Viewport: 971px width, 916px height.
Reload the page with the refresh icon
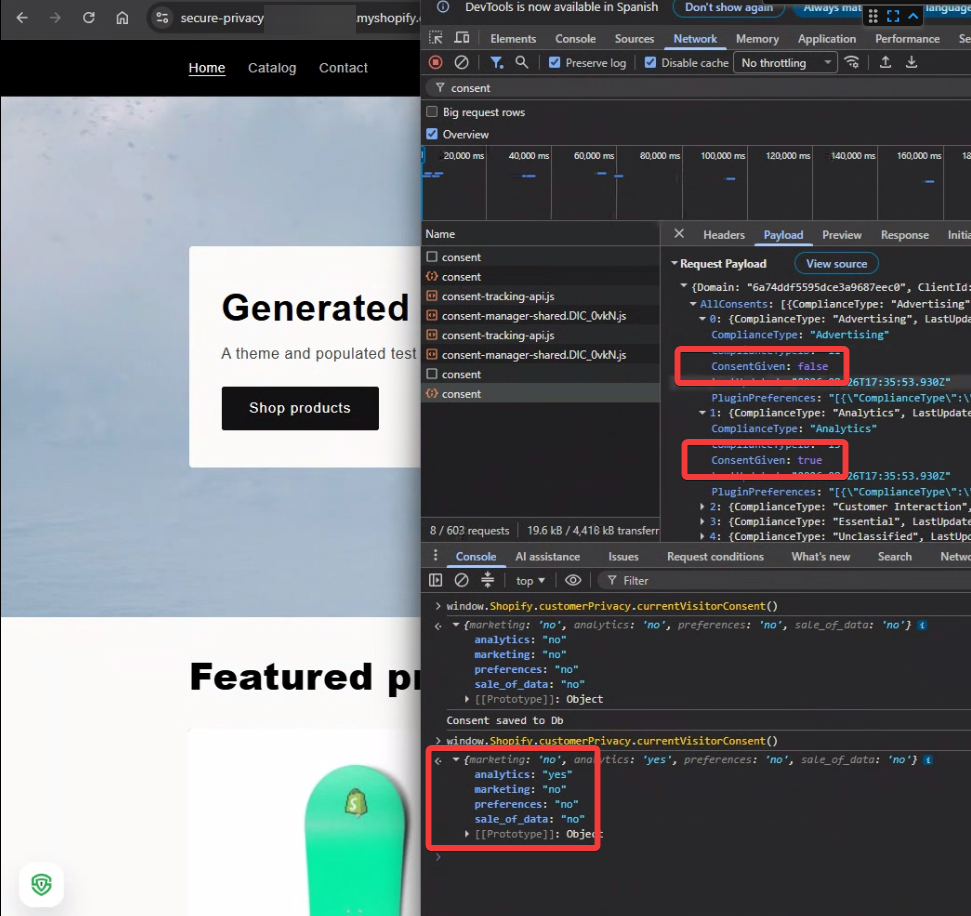[89, 18]
